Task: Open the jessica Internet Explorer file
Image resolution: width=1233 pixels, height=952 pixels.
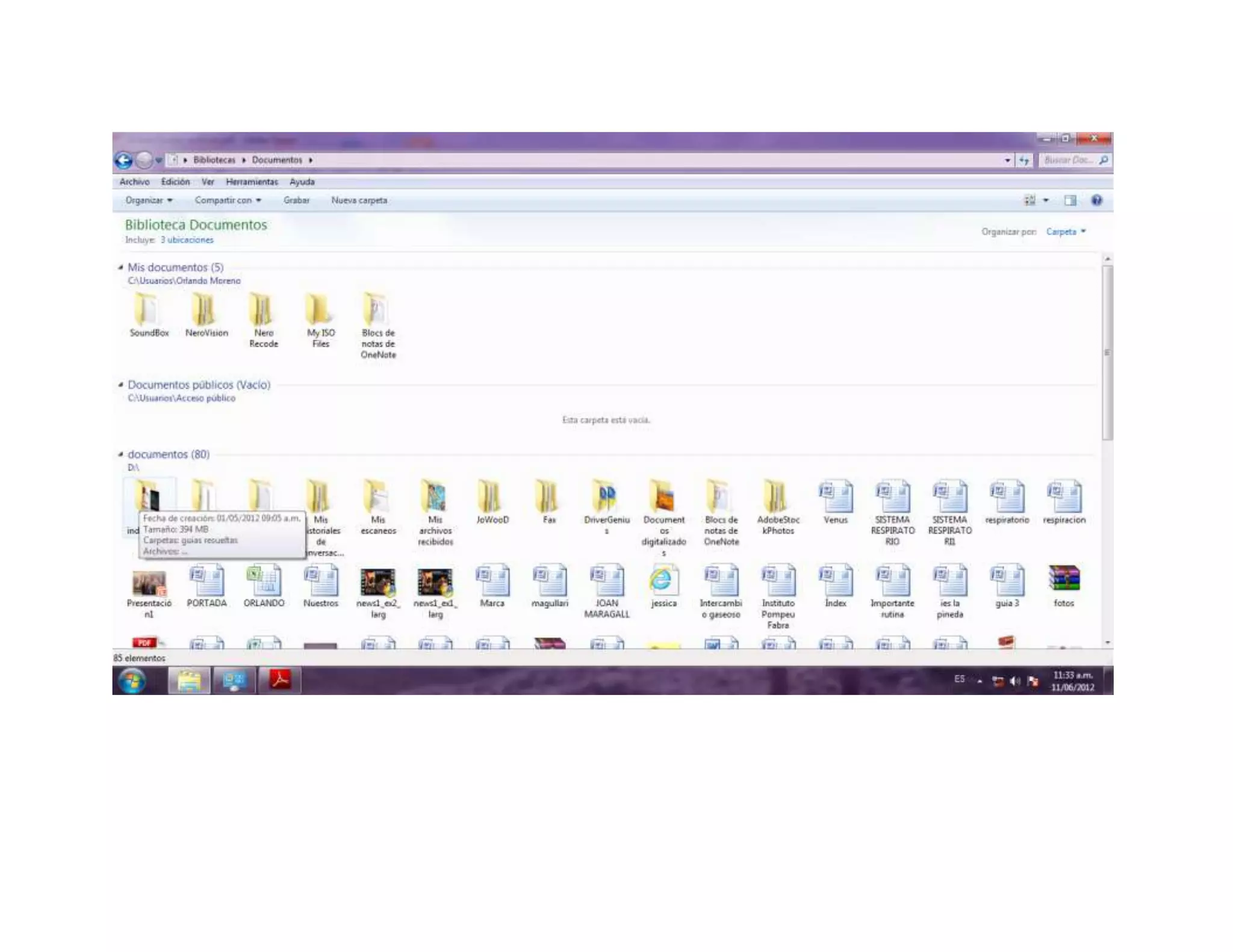Action: pyautogui.click(x=663, y=580)
